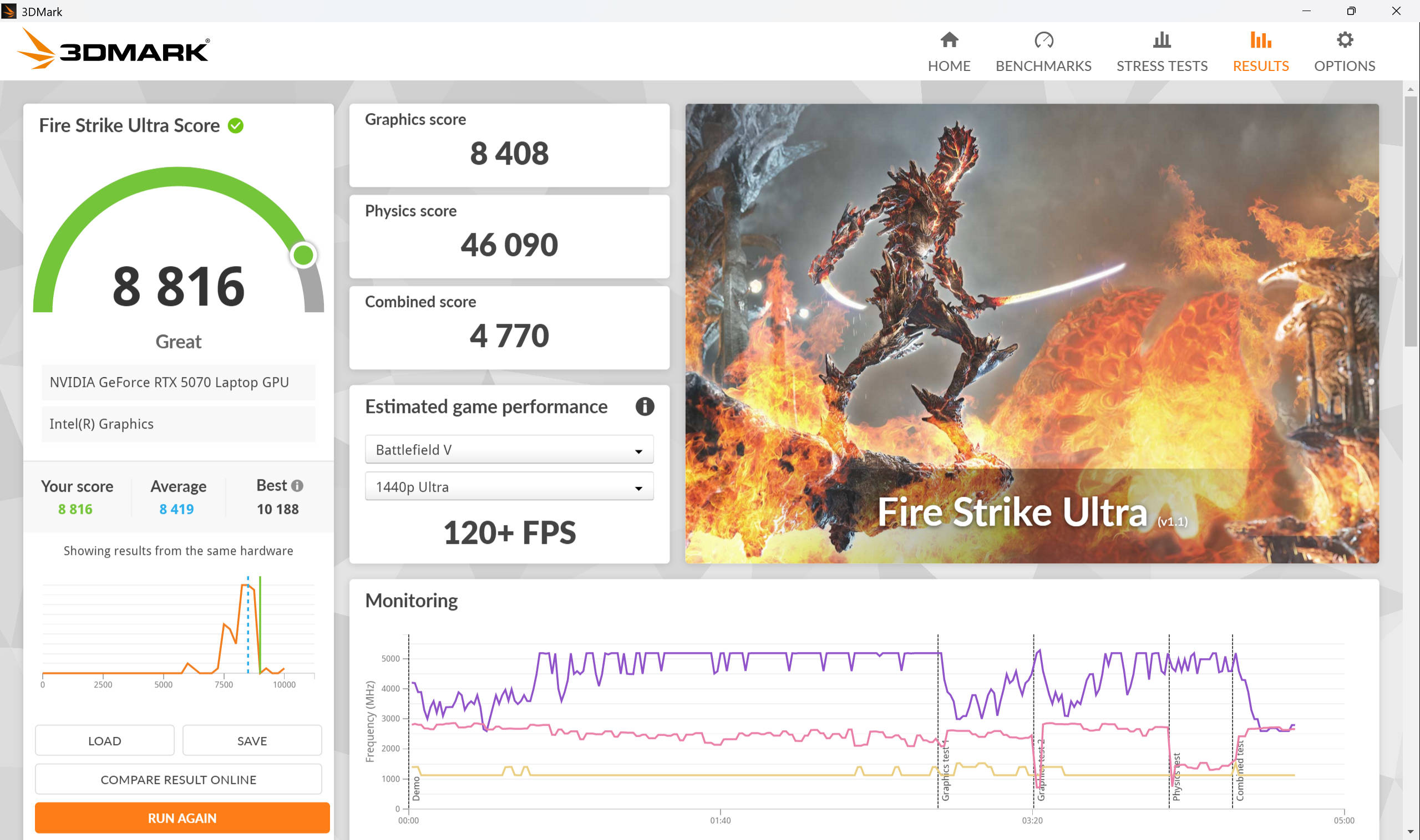Click the Intel(R) Graphics entry
1420x840 pixels.
click(179, 424)
